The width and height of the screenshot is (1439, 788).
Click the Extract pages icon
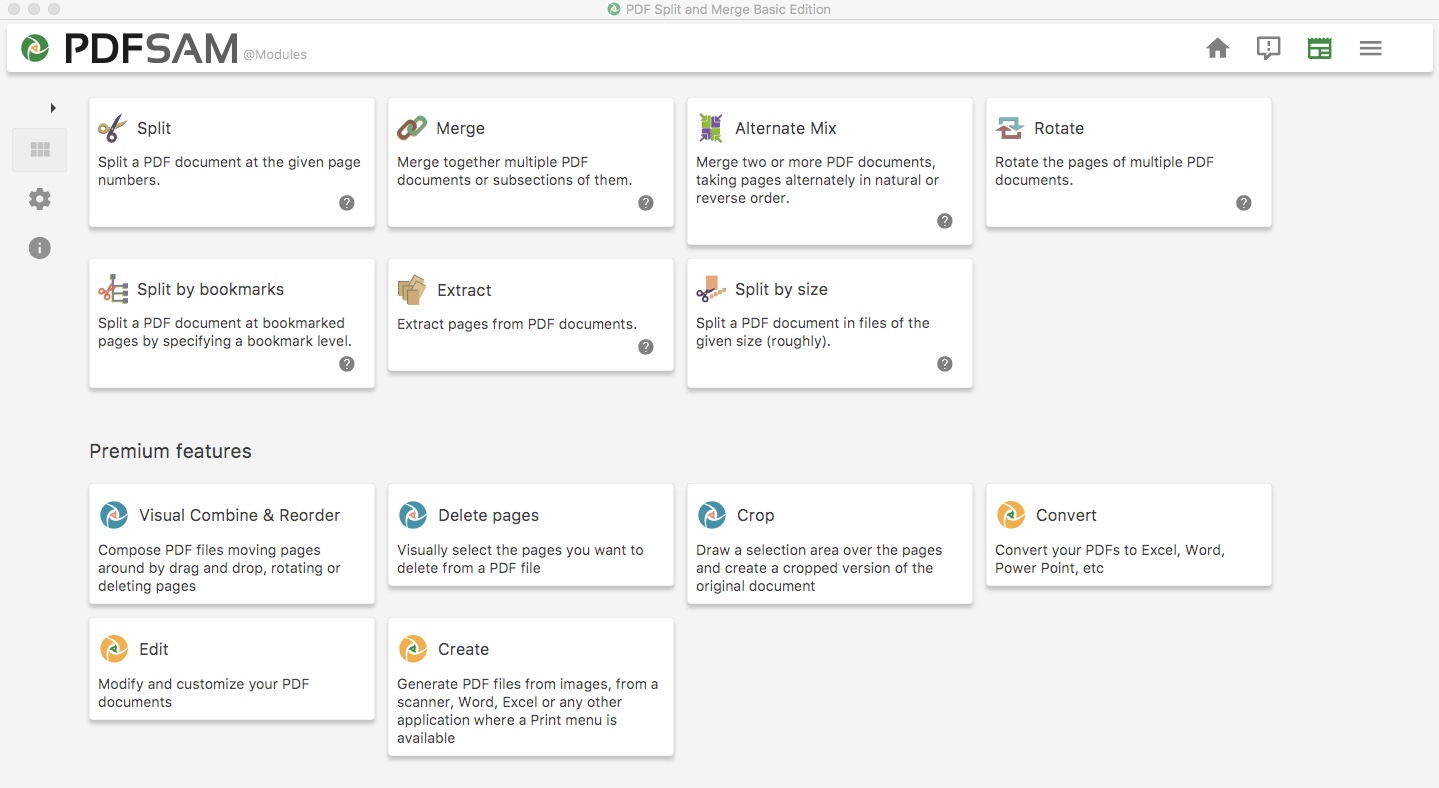[x=412, y=290]
